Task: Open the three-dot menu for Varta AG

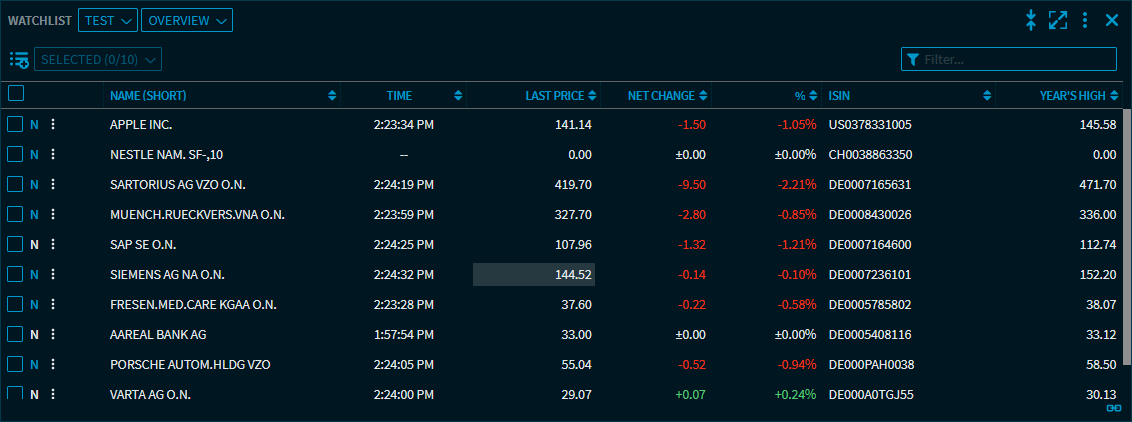Action: [x=53, y=395]
